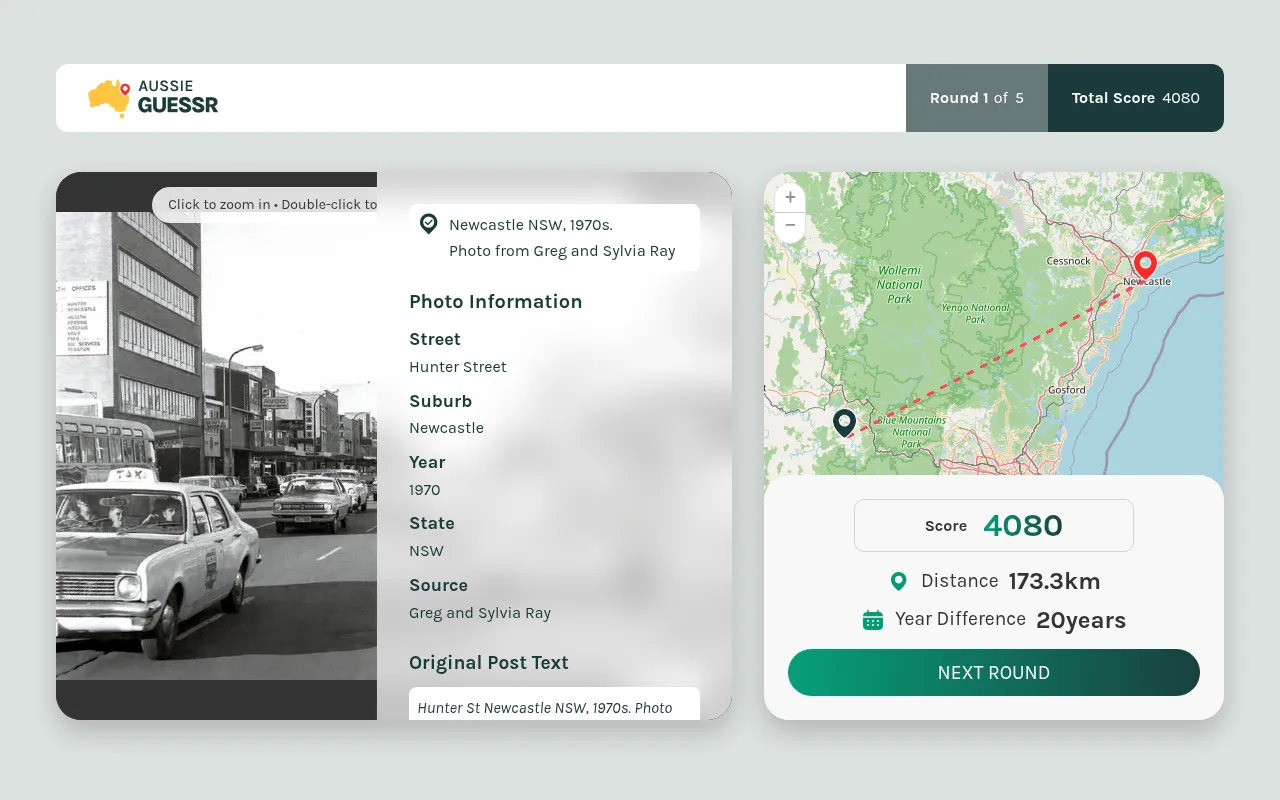Click the Wollemi National Park map label

[x=899, y=284]
